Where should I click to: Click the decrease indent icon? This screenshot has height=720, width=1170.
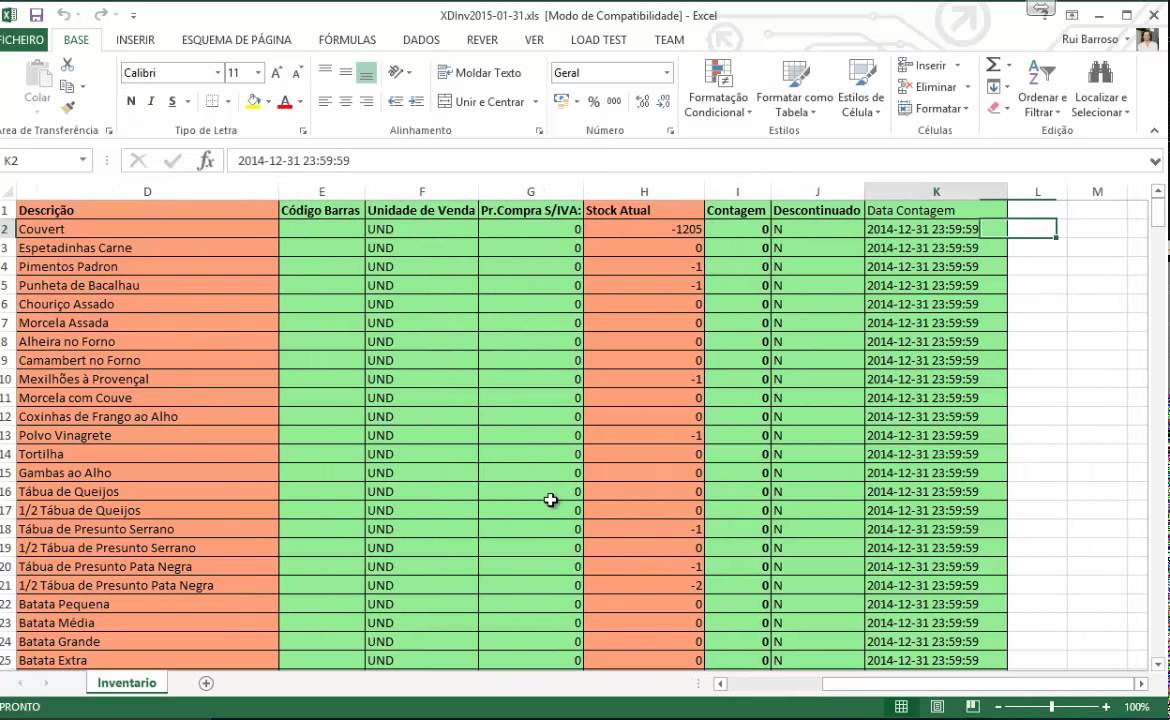(395, 101)
